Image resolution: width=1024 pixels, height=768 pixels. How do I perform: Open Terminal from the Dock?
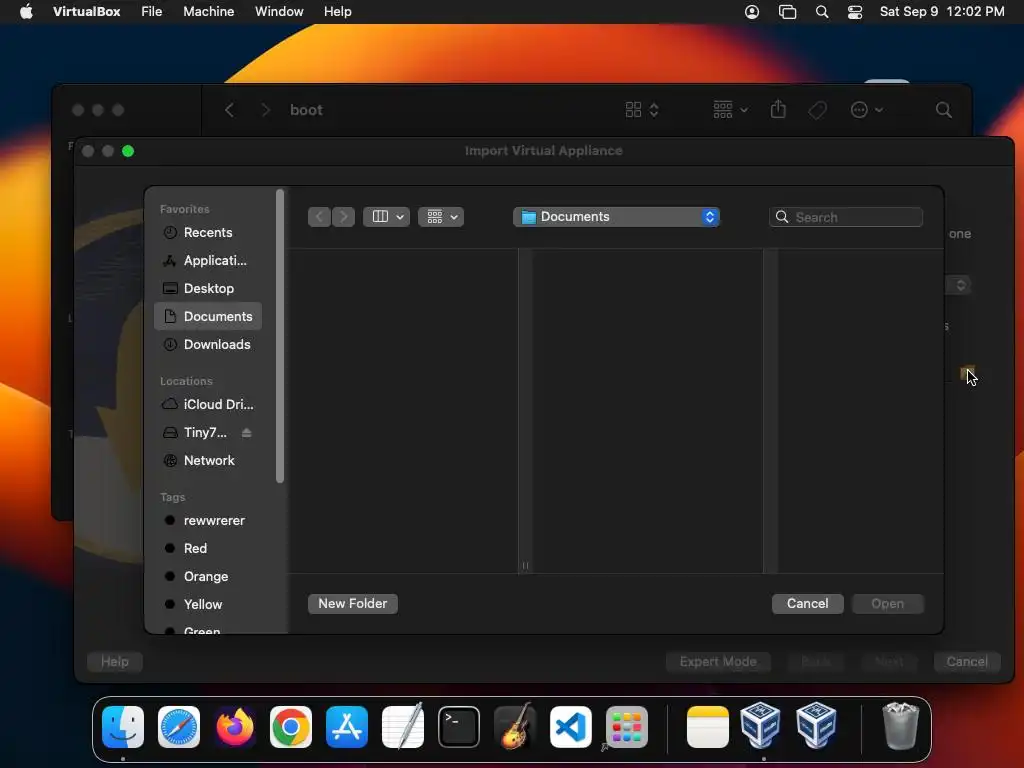(458, 726)
